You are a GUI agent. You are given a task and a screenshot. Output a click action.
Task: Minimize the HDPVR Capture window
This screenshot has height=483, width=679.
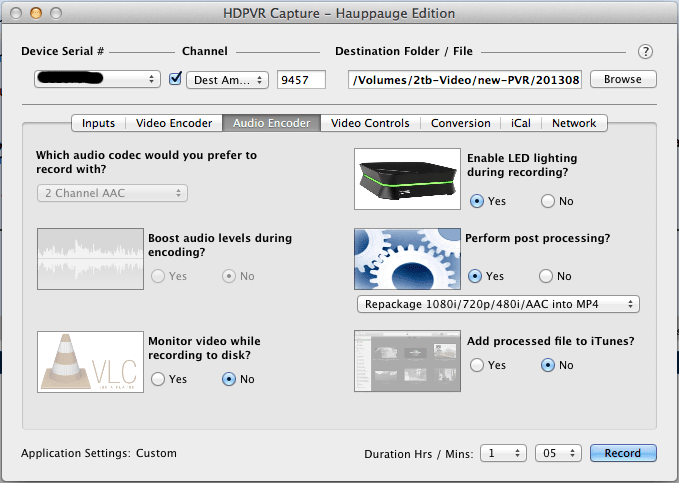point(36,13)
